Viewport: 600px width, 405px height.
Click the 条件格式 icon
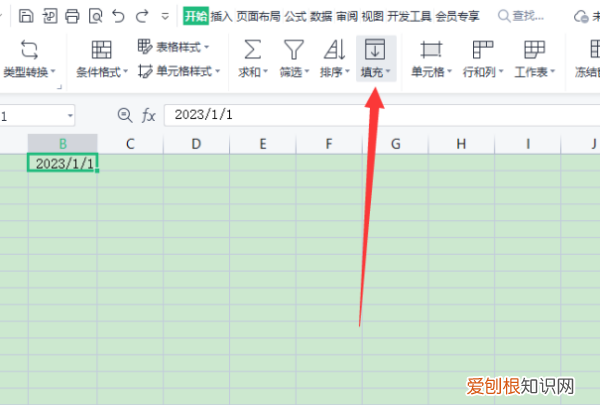[x=101, y=50]
